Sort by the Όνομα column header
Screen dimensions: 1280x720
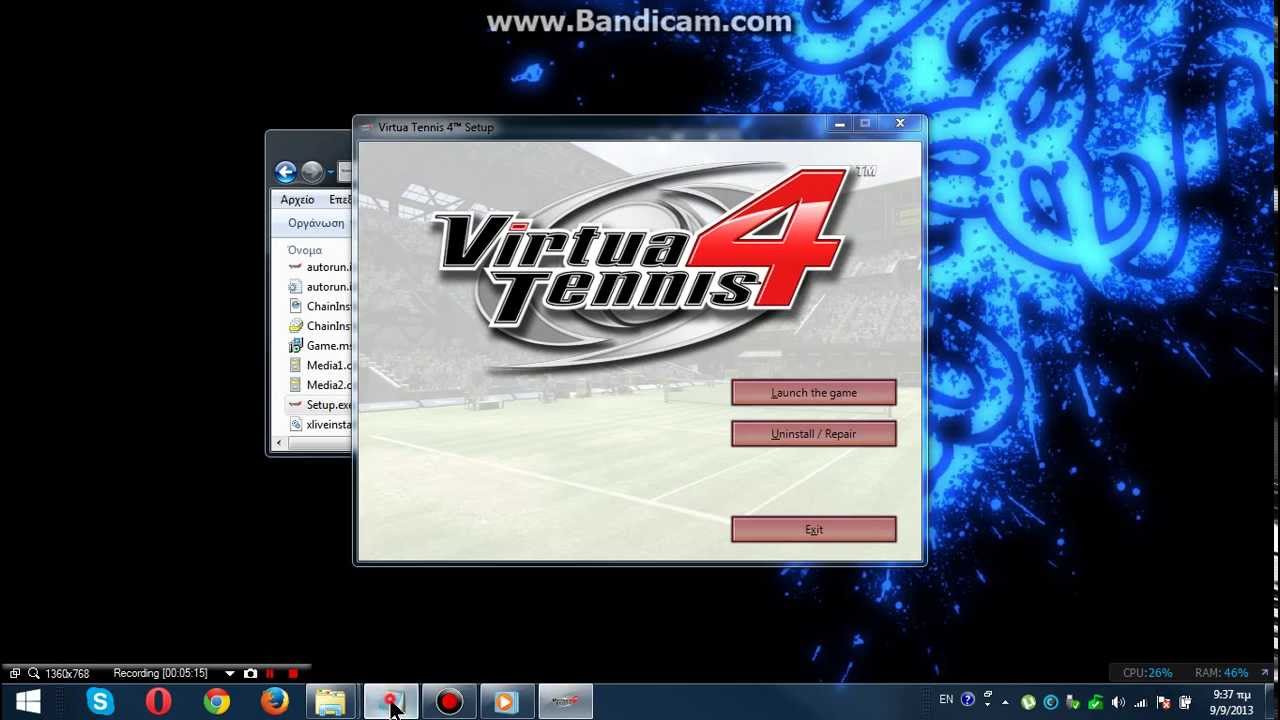pyautogui.click(x=305, y=250)
